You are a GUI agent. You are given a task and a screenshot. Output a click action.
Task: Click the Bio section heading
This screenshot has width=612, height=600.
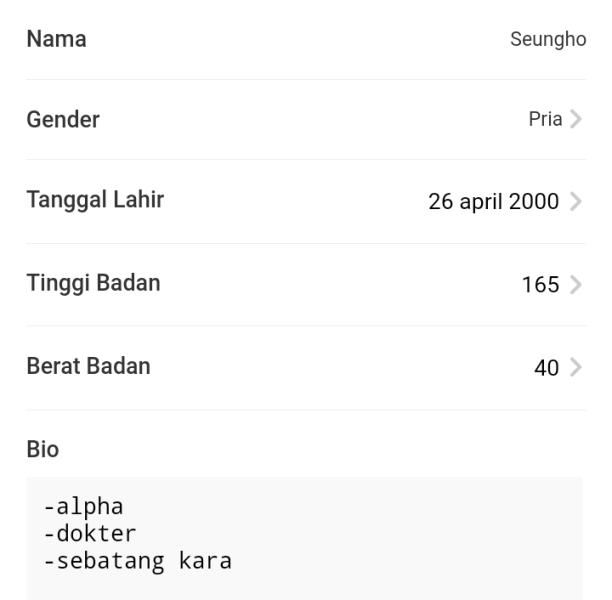[x=43, y=449]
